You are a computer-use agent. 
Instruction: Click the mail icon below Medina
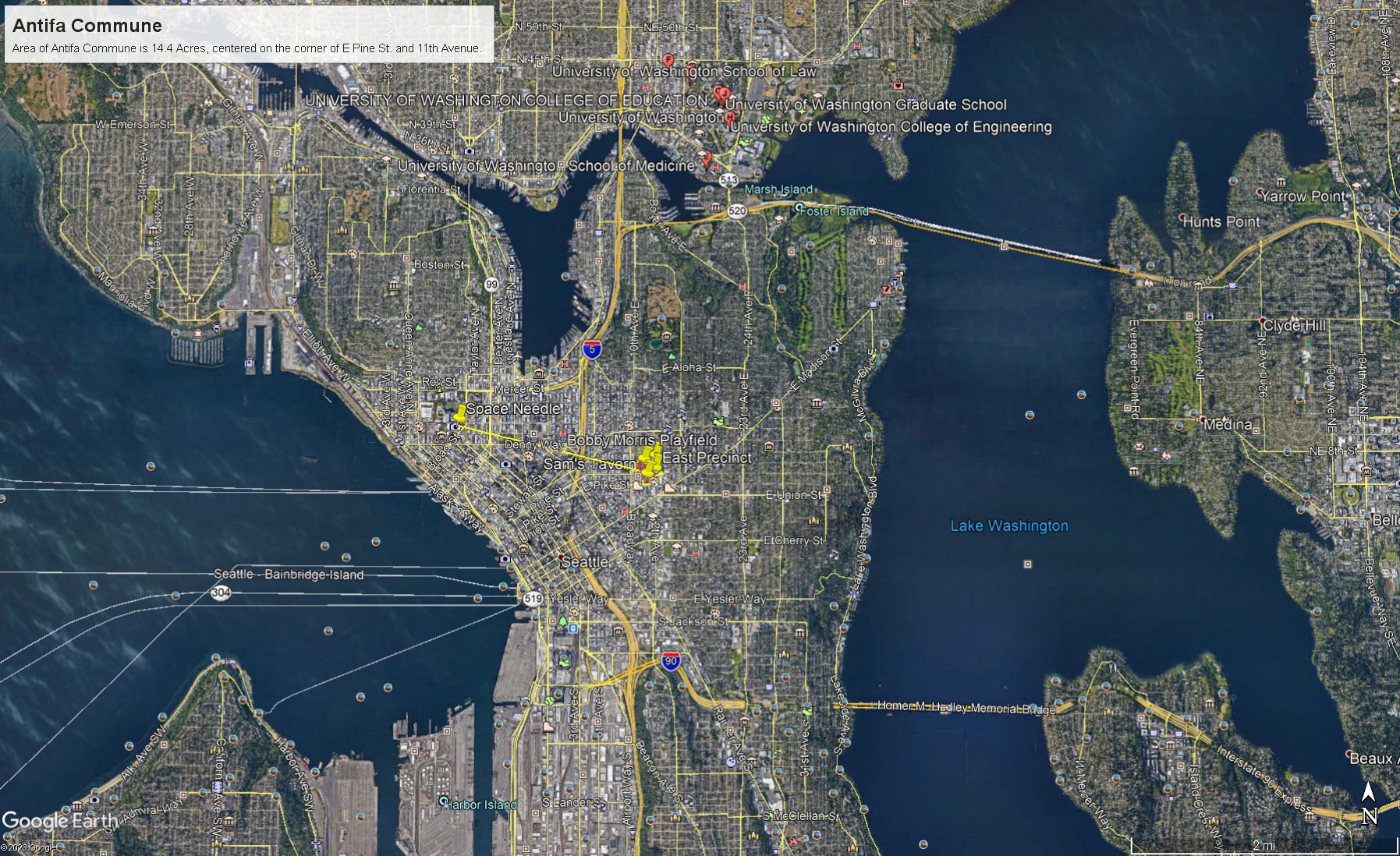tap(1139, 446)
